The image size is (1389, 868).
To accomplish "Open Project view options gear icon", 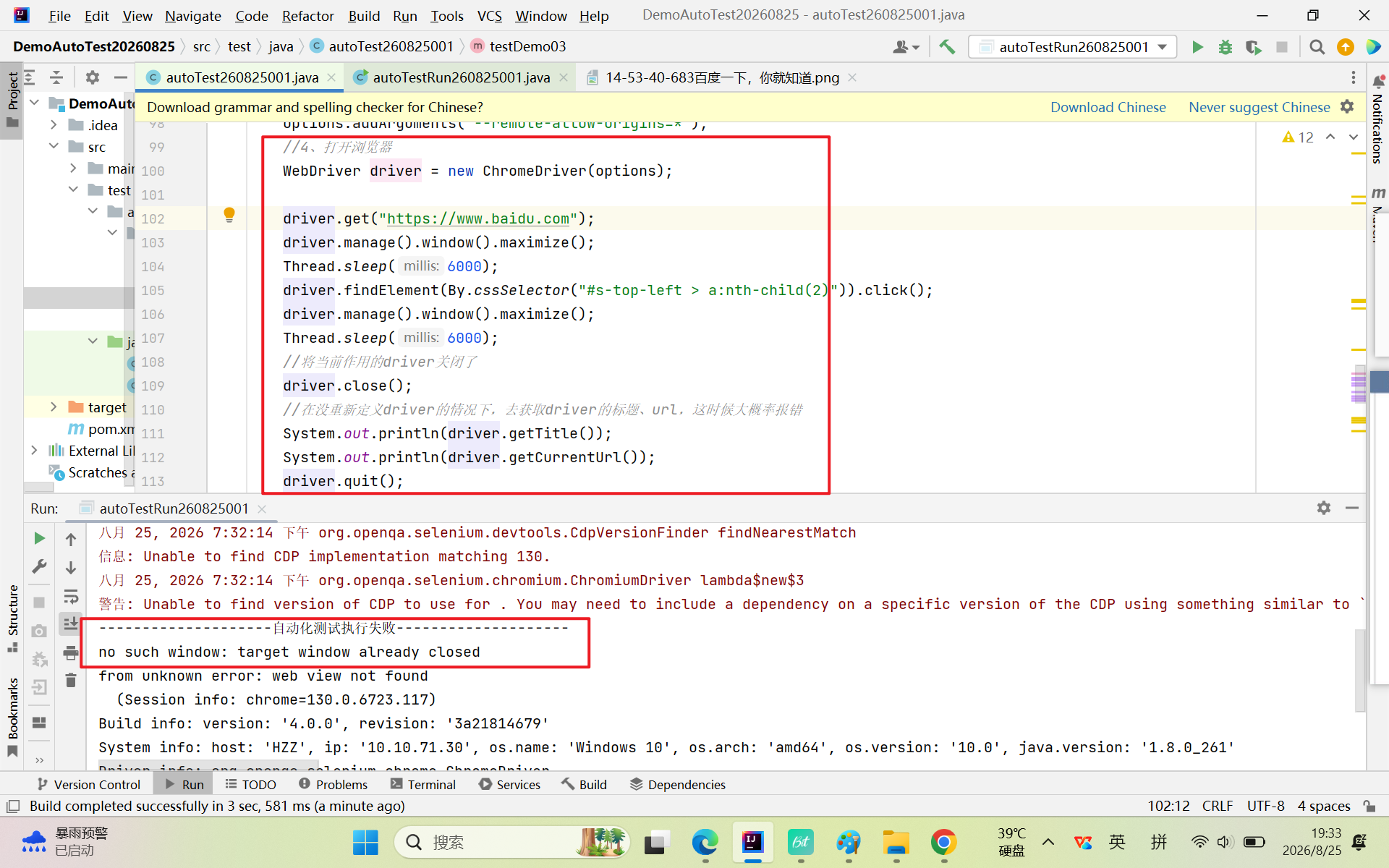I will tap(93, 77).
